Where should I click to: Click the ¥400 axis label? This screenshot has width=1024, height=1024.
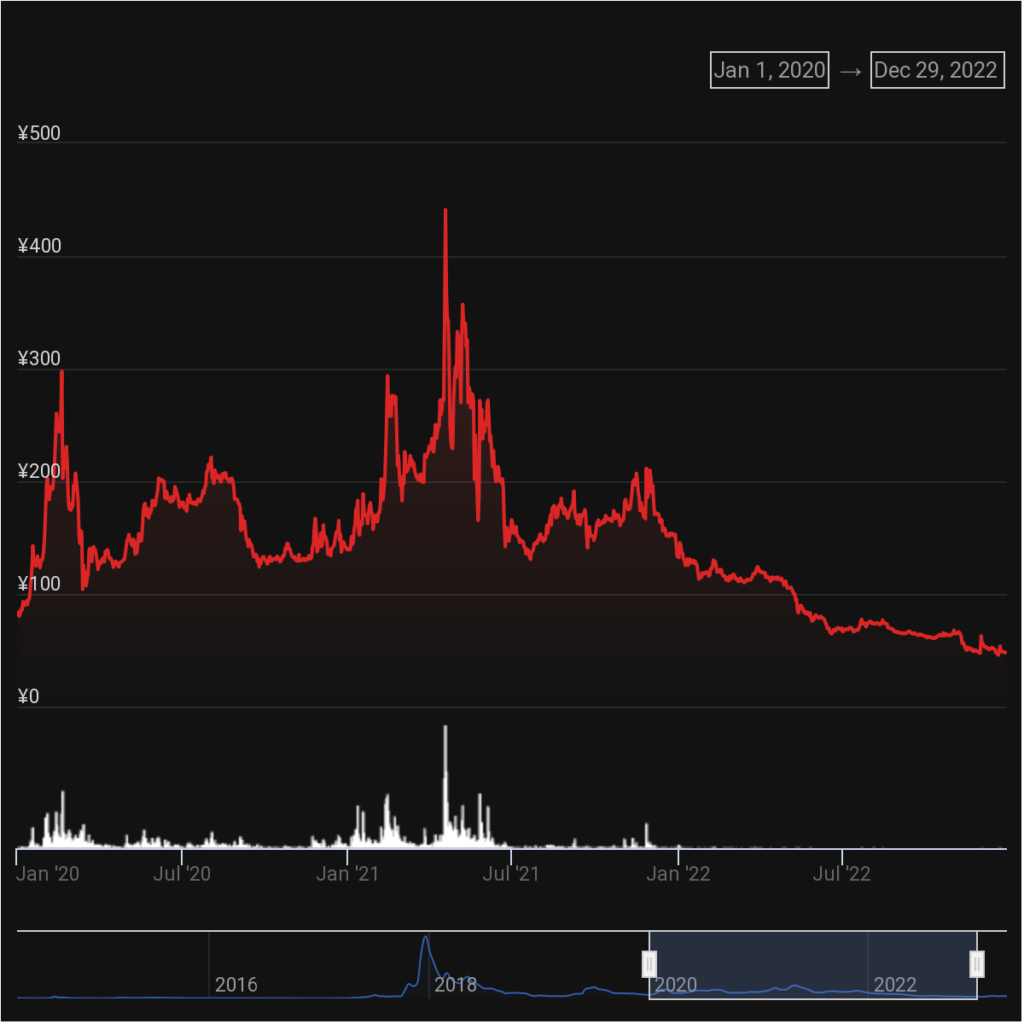click(x=39, y=246)
